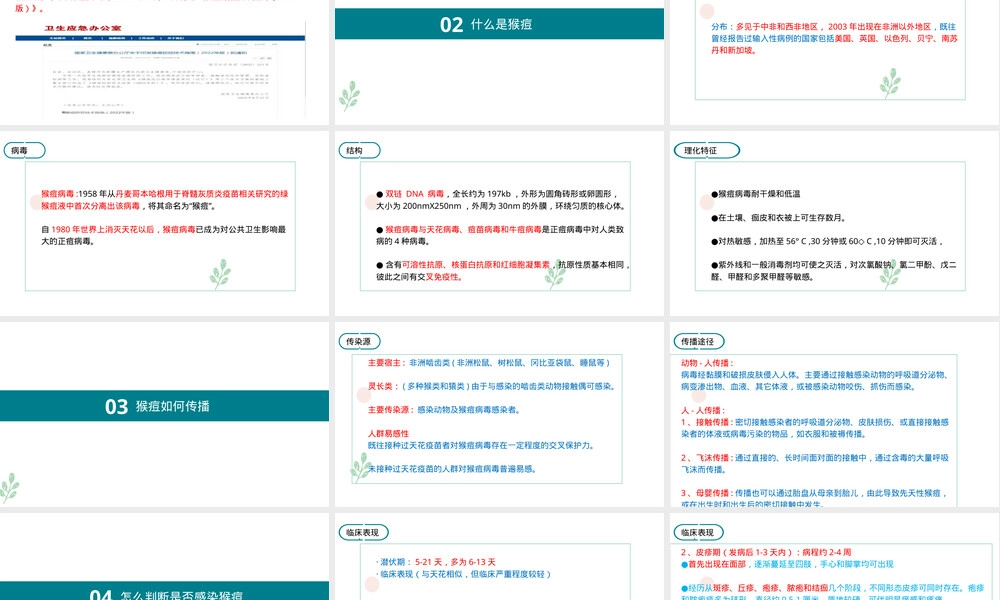This screenshot has width=1000, height=600.
Task: Click the pink circle on the 结构 slide
Action: click(371, 202)
